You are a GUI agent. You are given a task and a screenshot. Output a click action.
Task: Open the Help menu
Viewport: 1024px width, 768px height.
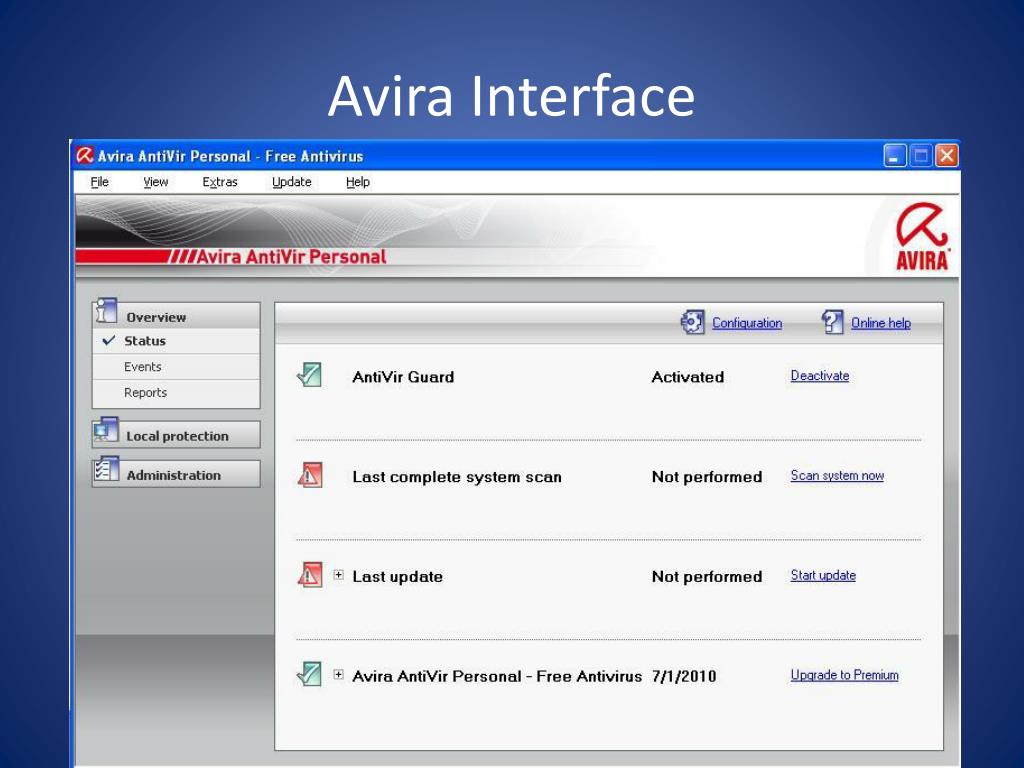[357, 182]
